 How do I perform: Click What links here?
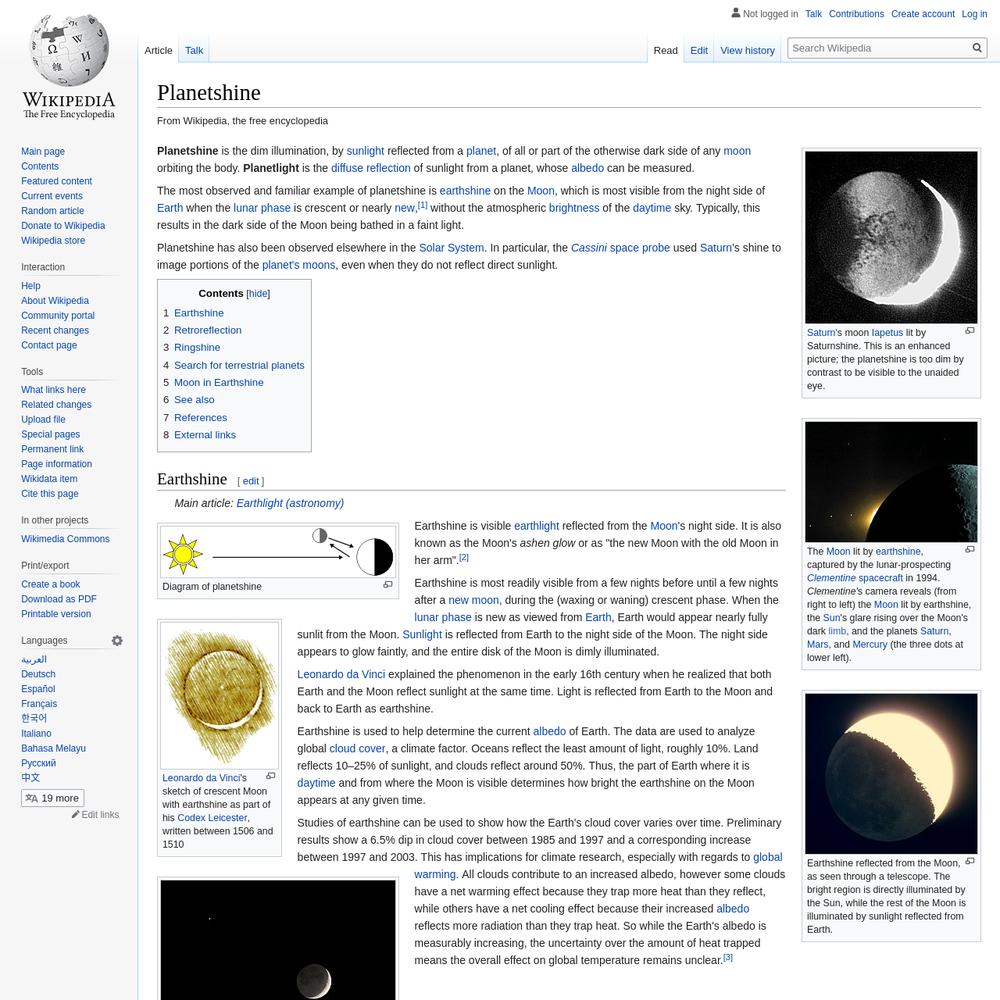[x=53, y=390]
